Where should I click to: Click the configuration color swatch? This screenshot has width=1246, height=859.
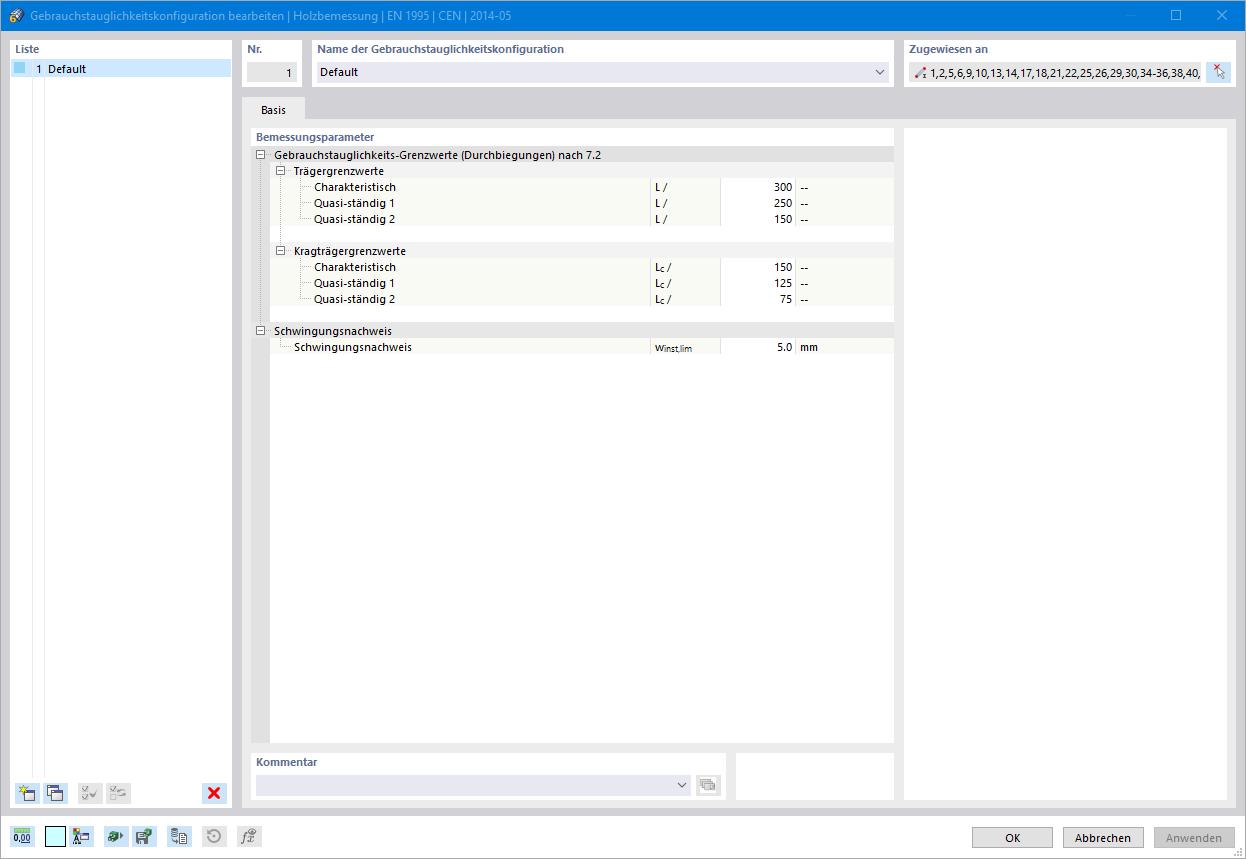pos(55,836)
